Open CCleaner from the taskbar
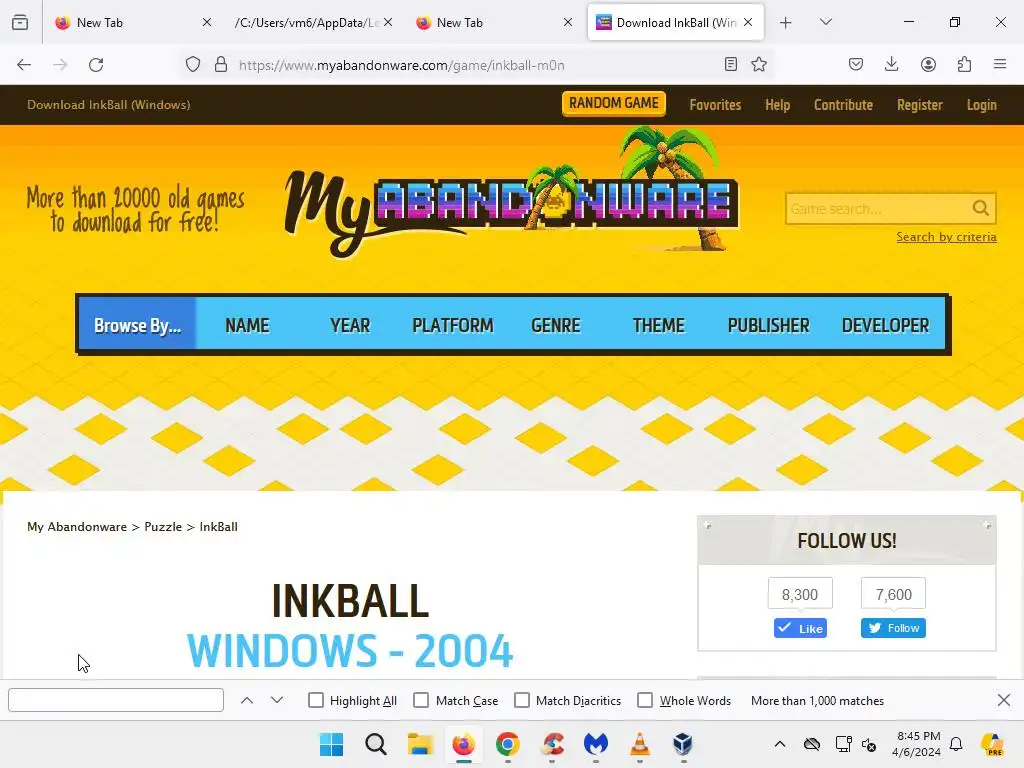 tap(552, 744)
